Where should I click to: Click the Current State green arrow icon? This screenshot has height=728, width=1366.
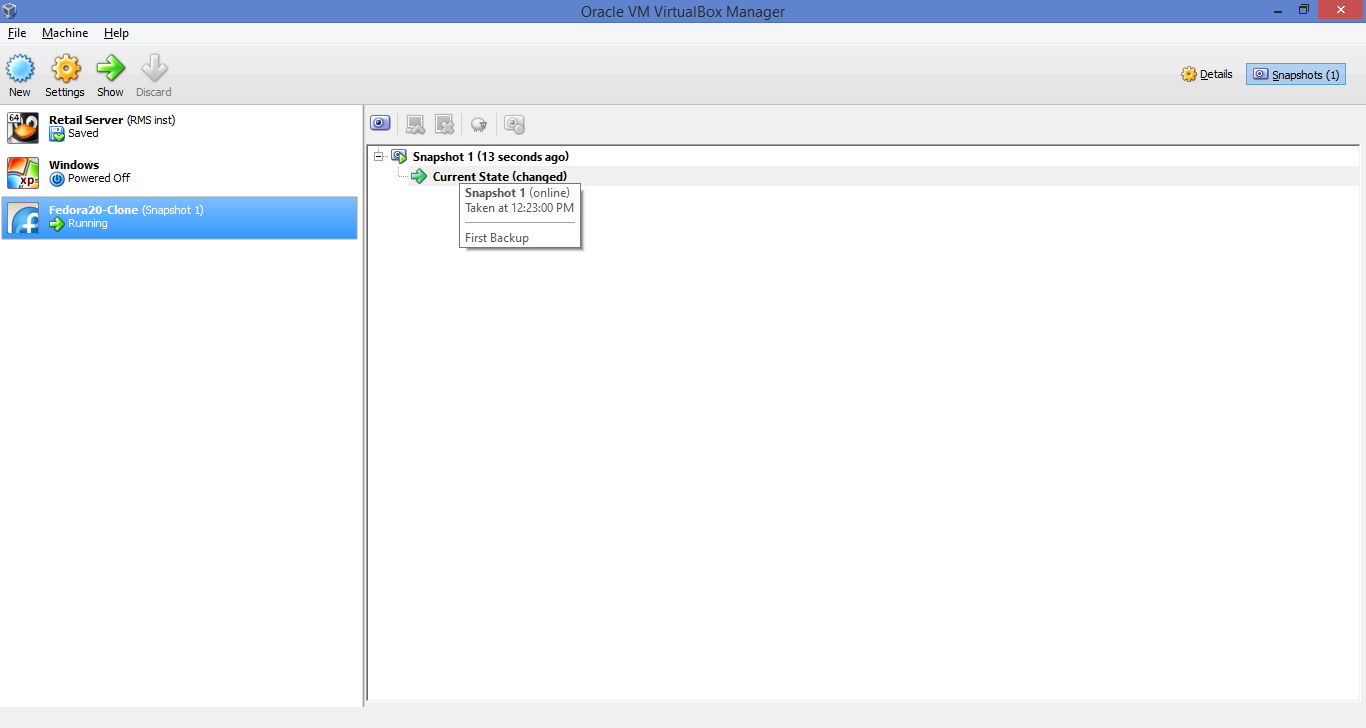click(x=419, y=176)
